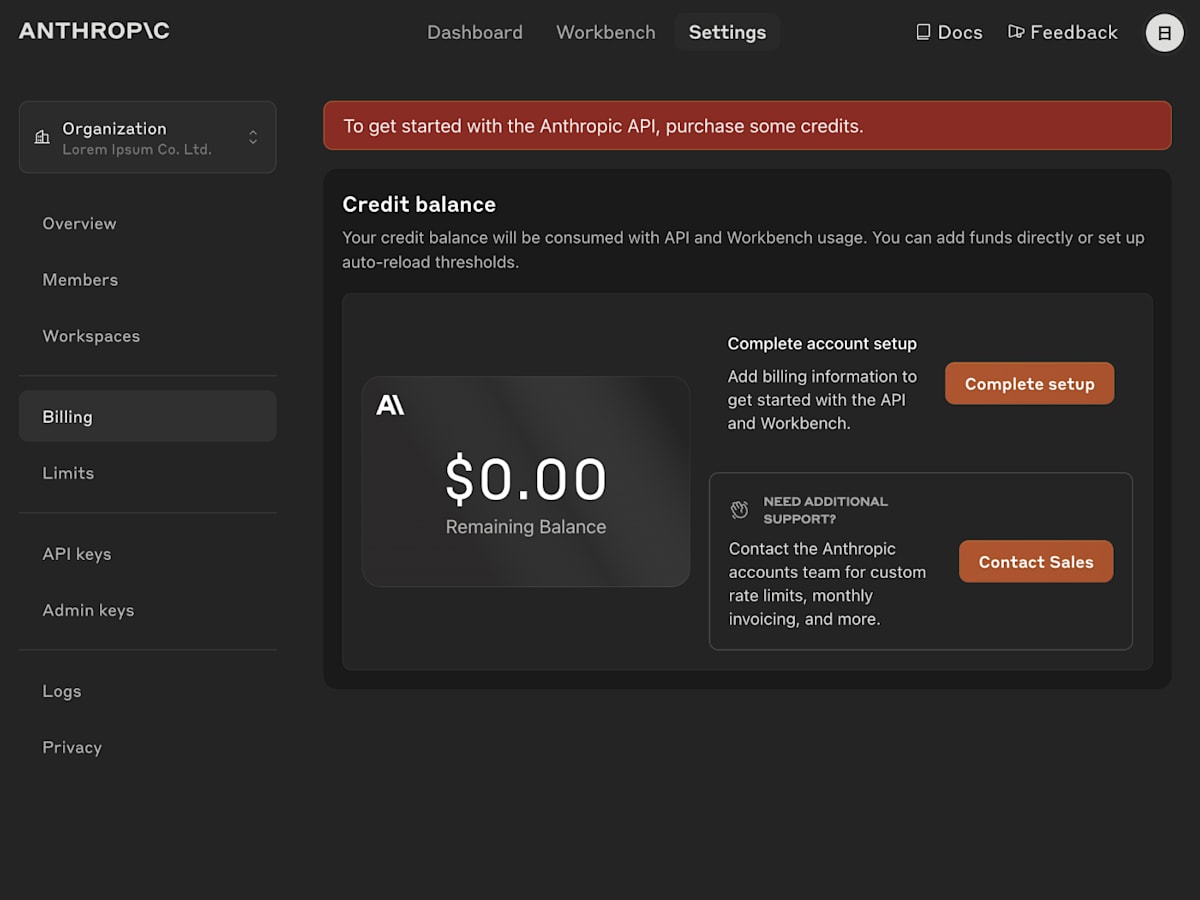
Task: Click the Contact Sales button
Action: coord(1036,562)
